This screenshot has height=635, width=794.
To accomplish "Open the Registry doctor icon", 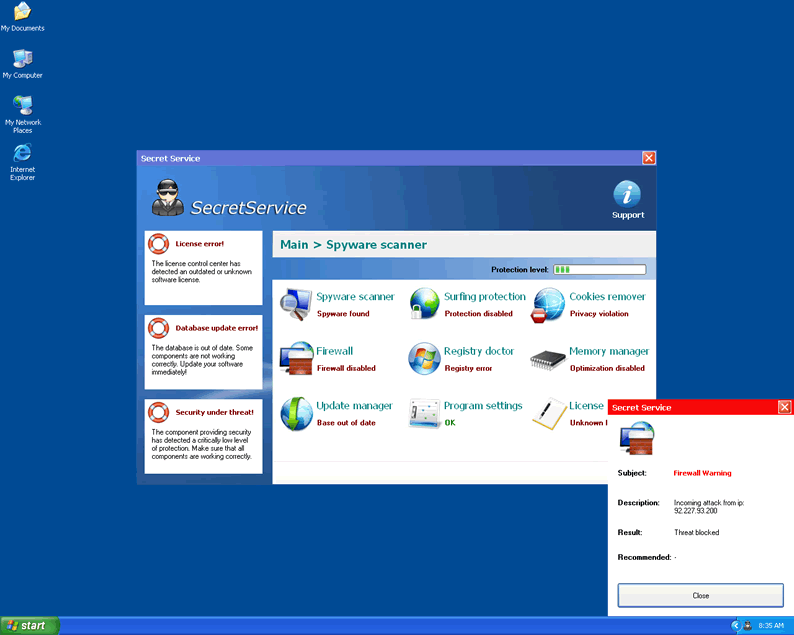I will click(x=424, y=359).
